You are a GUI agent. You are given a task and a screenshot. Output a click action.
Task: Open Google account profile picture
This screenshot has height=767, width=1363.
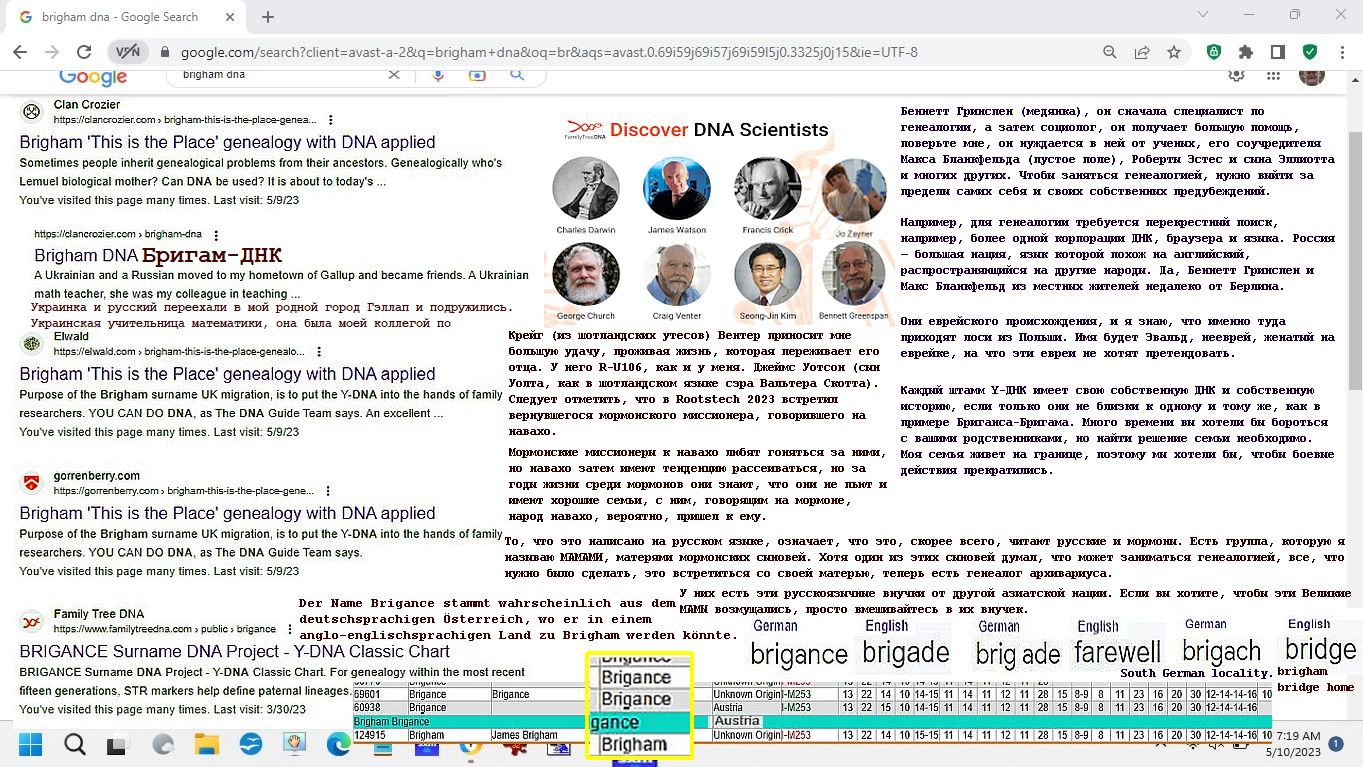[1311, 76]
